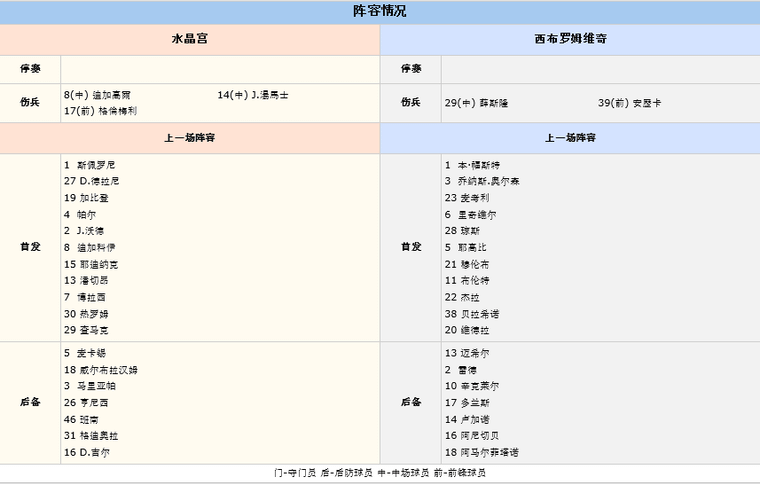Click the 前-前锋球员 legend entry
Screen dimensions: 760x484
point(460,473)
